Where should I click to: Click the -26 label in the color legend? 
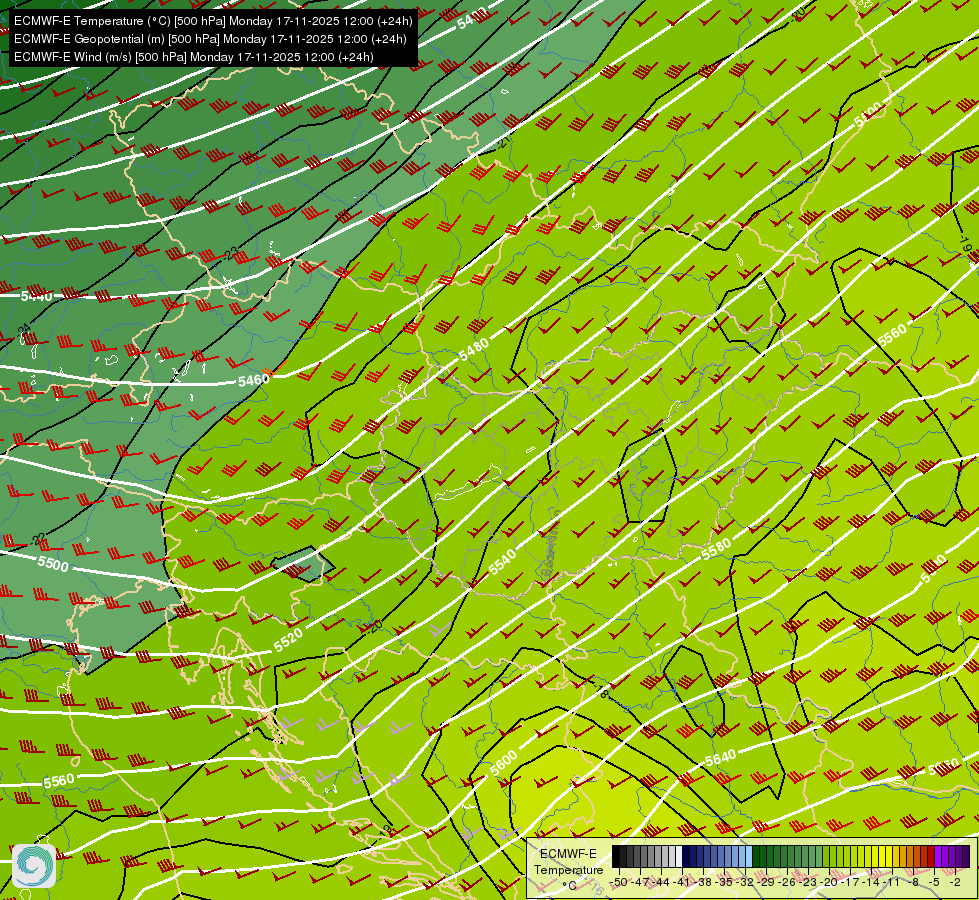click(787, 882)
